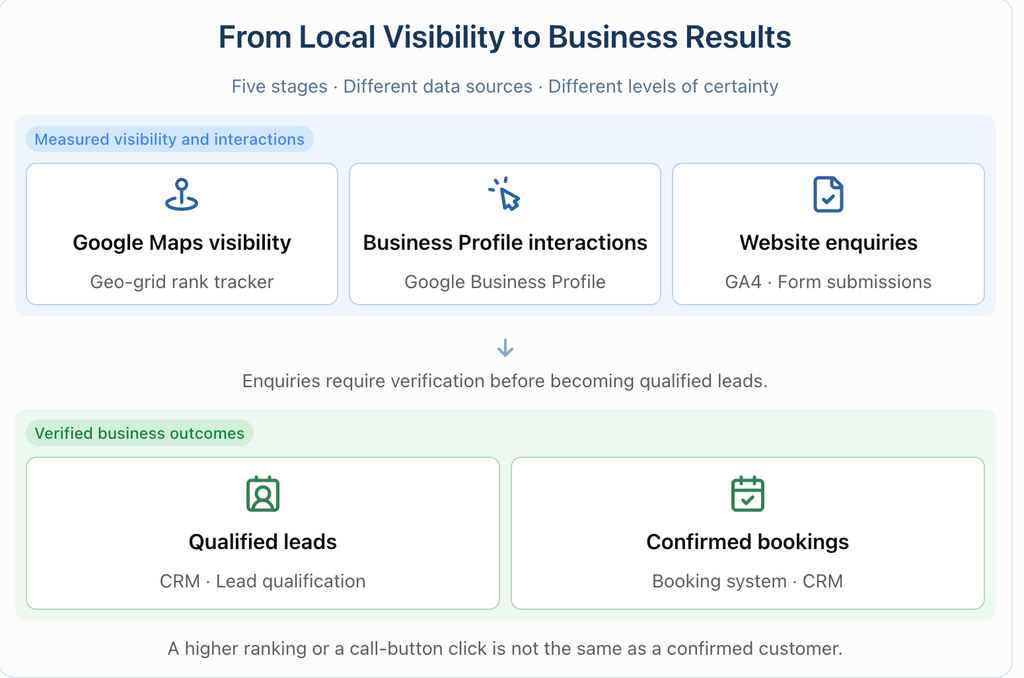
Task: Click the 'Booking system · CRM' text
Action: 748,581
